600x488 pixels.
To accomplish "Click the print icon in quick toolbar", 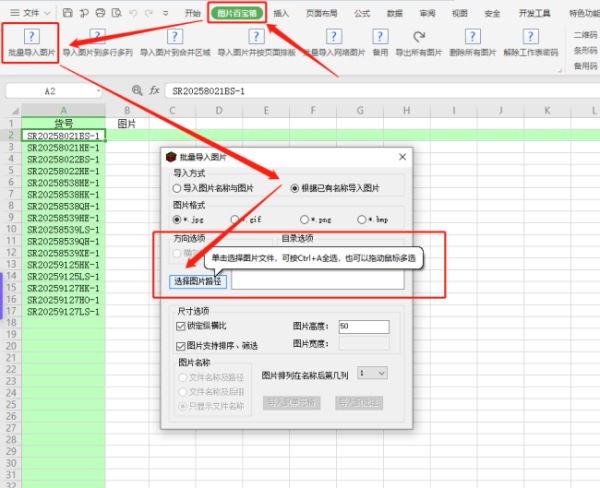I will (x=100, y=13).
